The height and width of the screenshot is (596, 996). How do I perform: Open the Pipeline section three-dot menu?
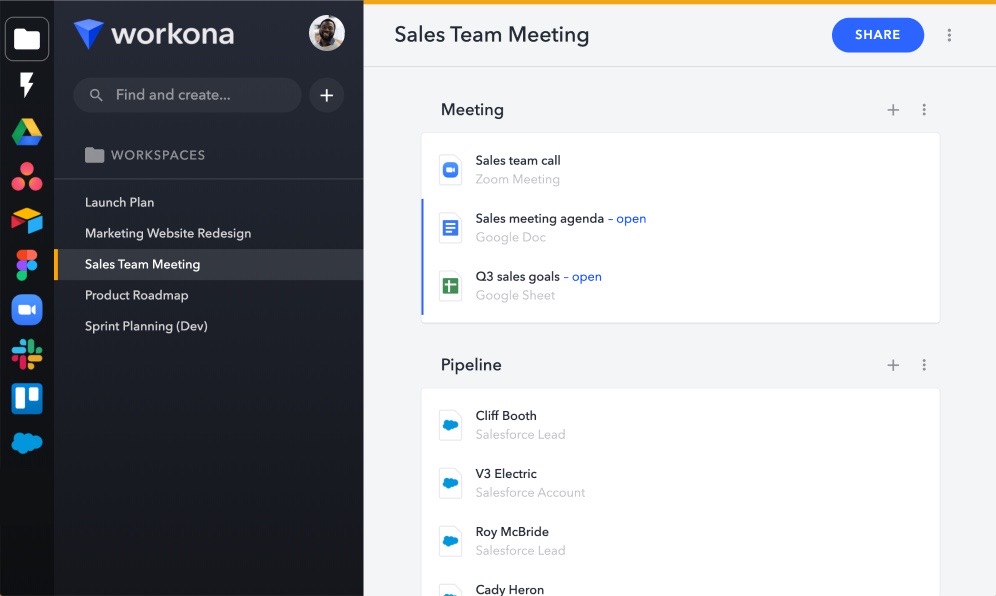coord(924,365)
